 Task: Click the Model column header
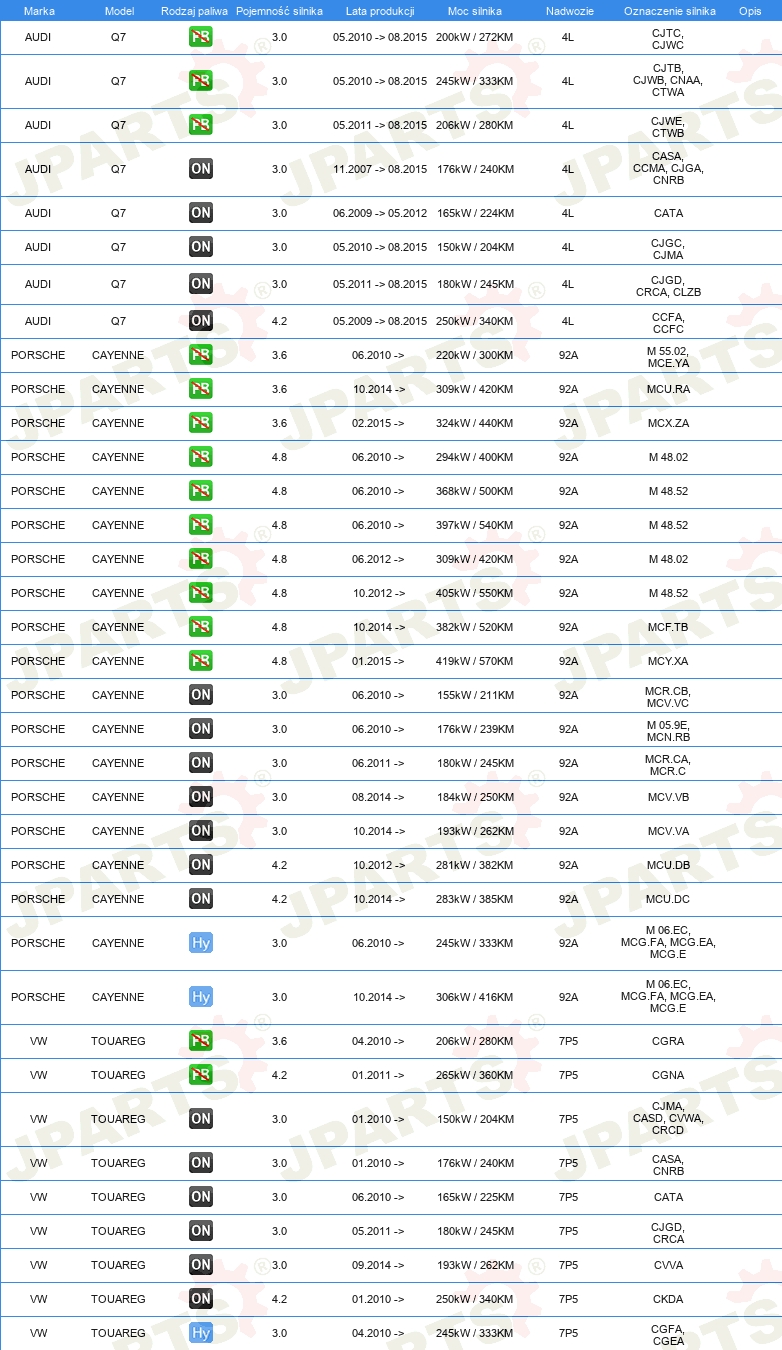coord(119,10)
